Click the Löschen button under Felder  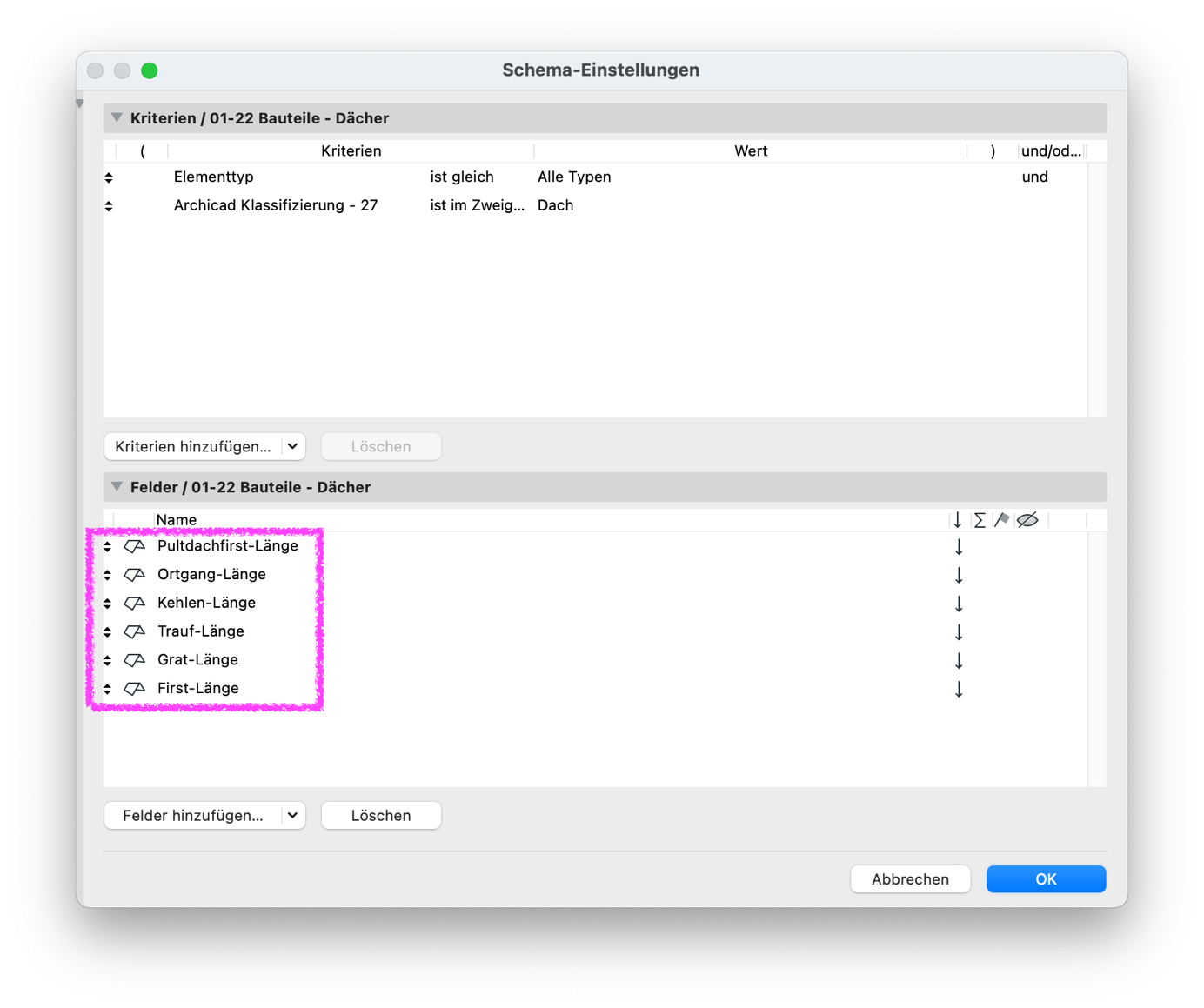[381, 816]
